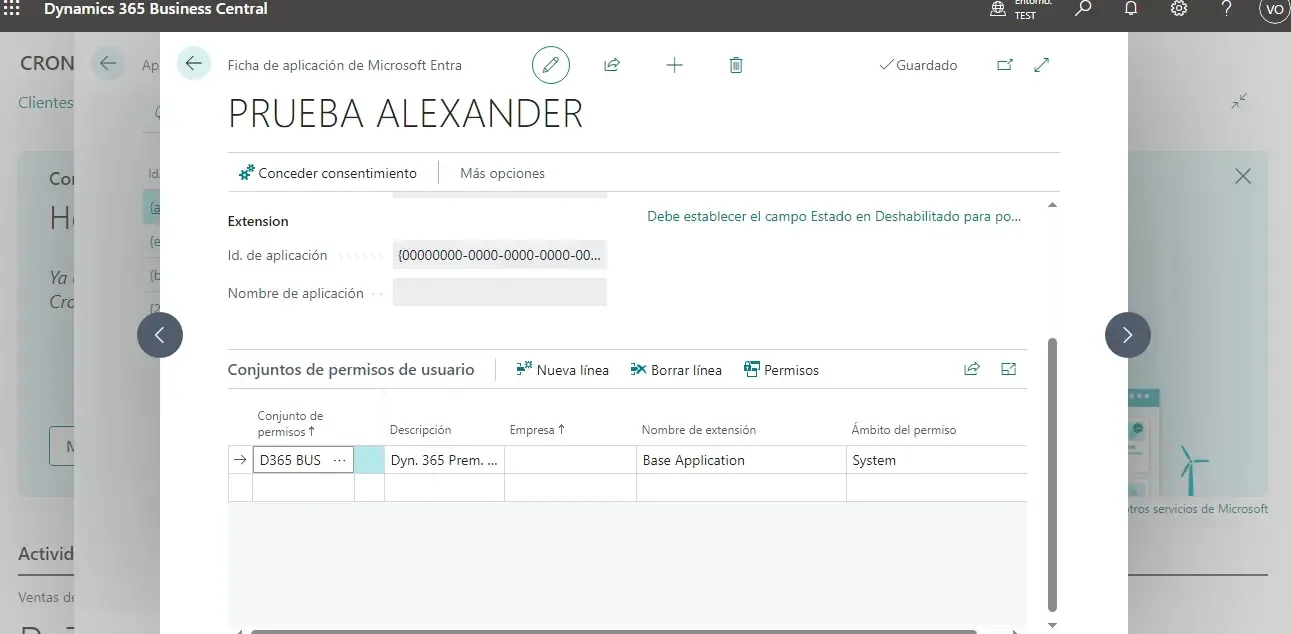Screen dimensions: 1291x634
Task: Sort by Conjunto de permisos column header
Action: point(290,423)
